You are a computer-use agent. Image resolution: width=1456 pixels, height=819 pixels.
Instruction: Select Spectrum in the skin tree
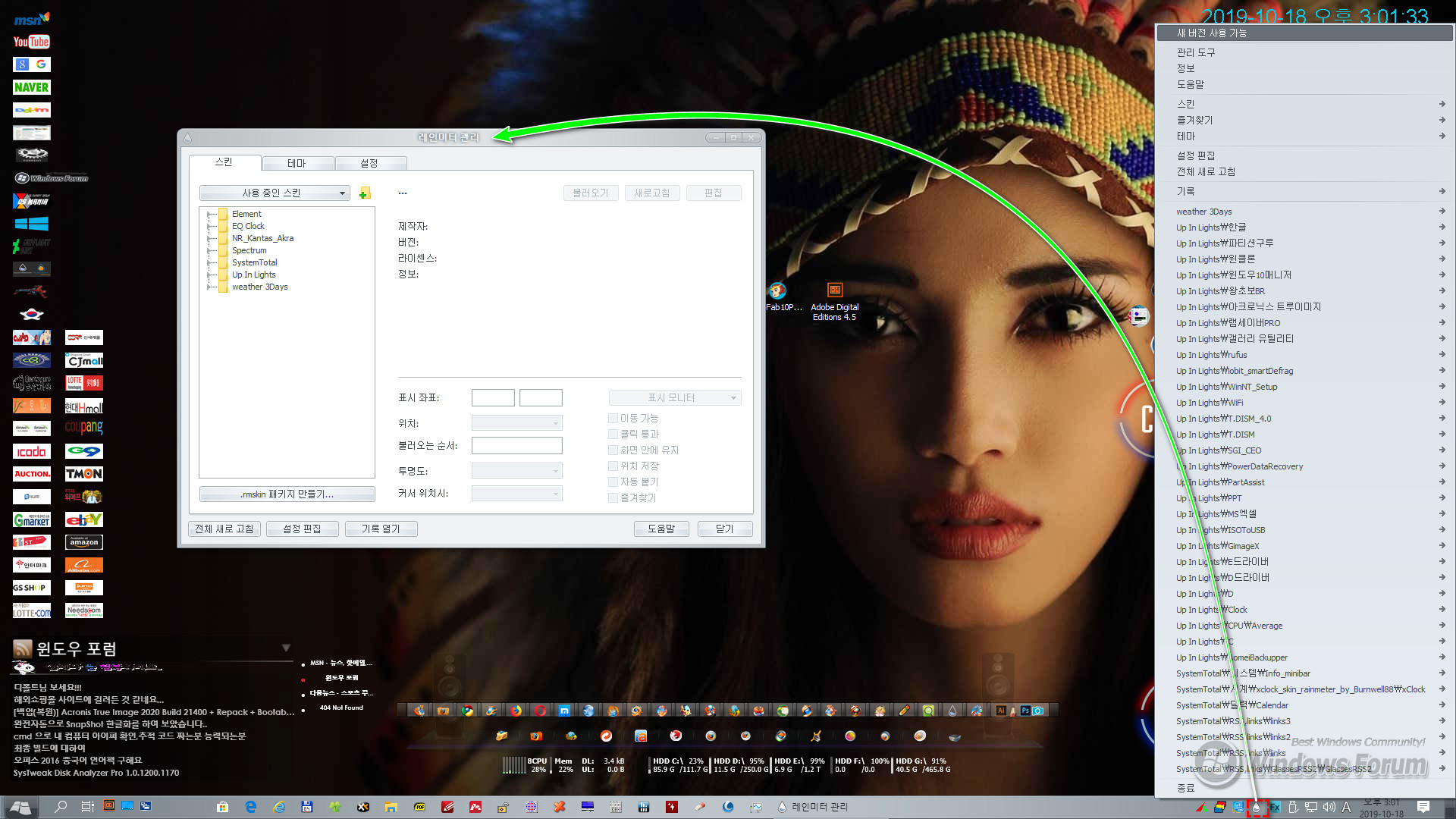249,250
